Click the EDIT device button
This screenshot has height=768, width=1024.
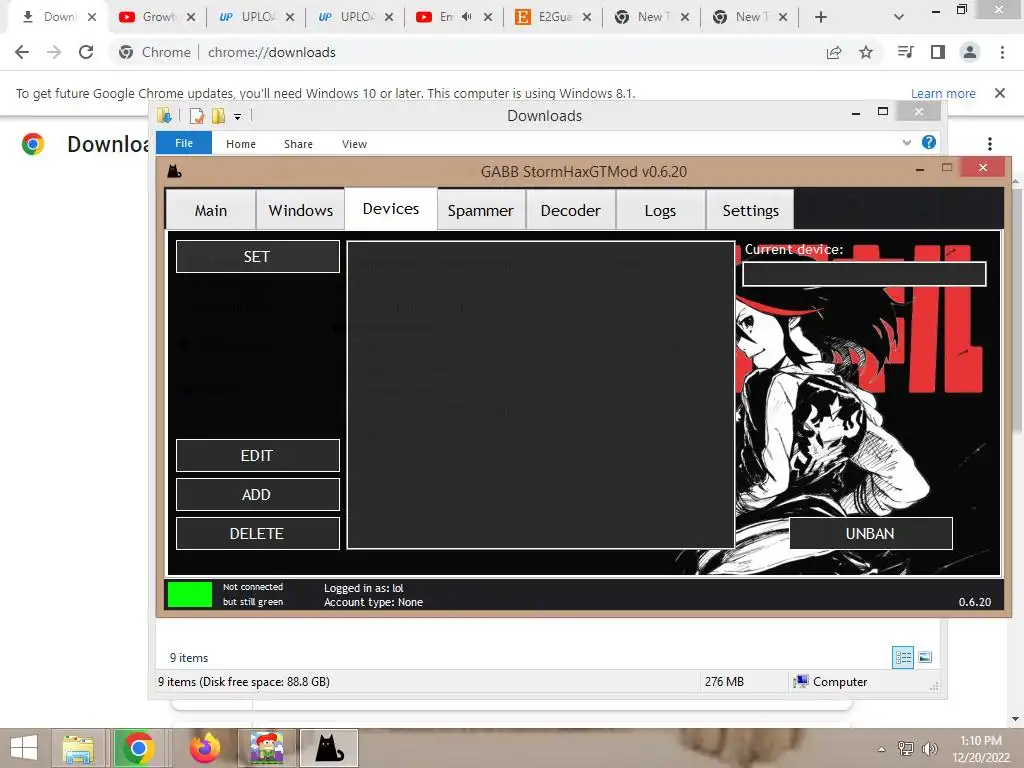257,455
